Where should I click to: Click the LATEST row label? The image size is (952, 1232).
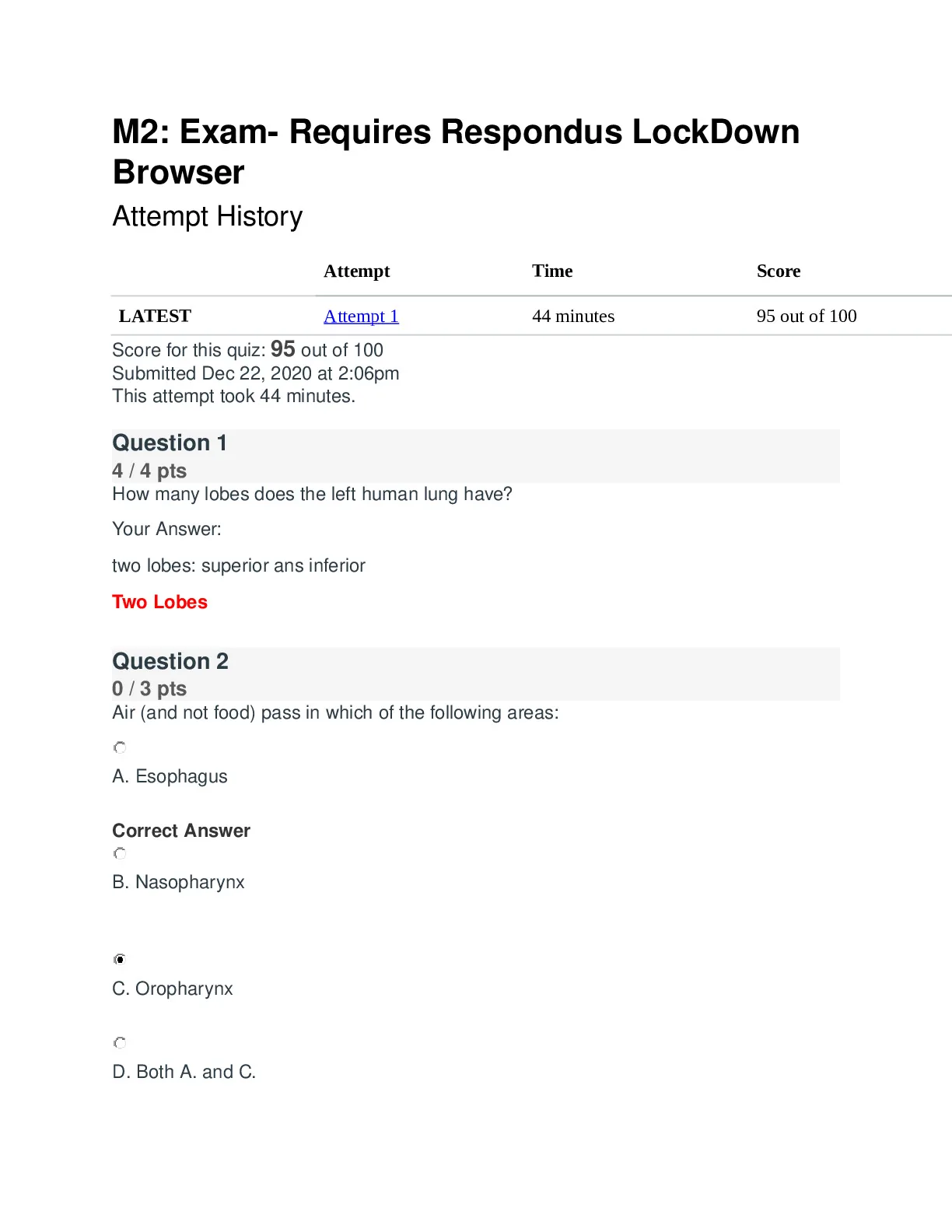coord(155,316)
